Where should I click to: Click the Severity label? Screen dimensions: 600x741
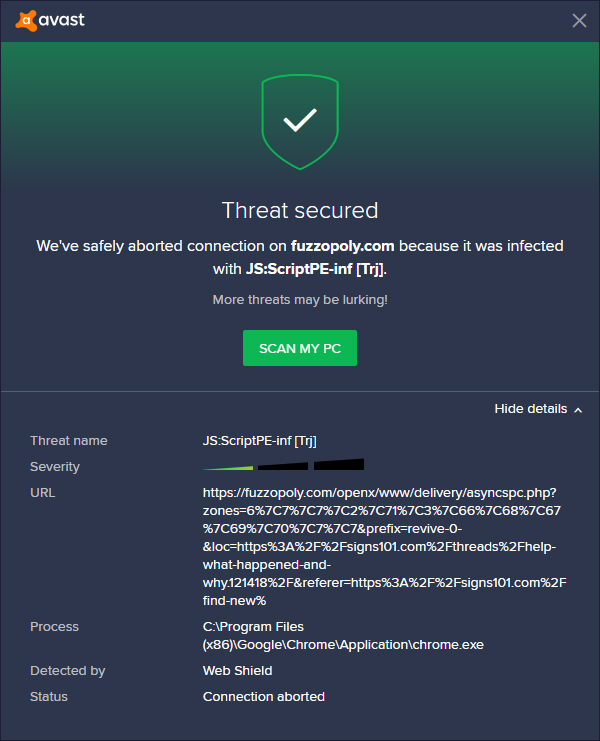tap(55, 467)
